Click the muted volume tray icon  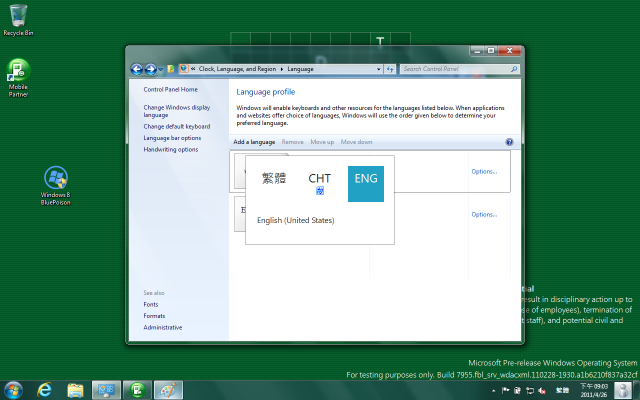click(x=542, y=391)
